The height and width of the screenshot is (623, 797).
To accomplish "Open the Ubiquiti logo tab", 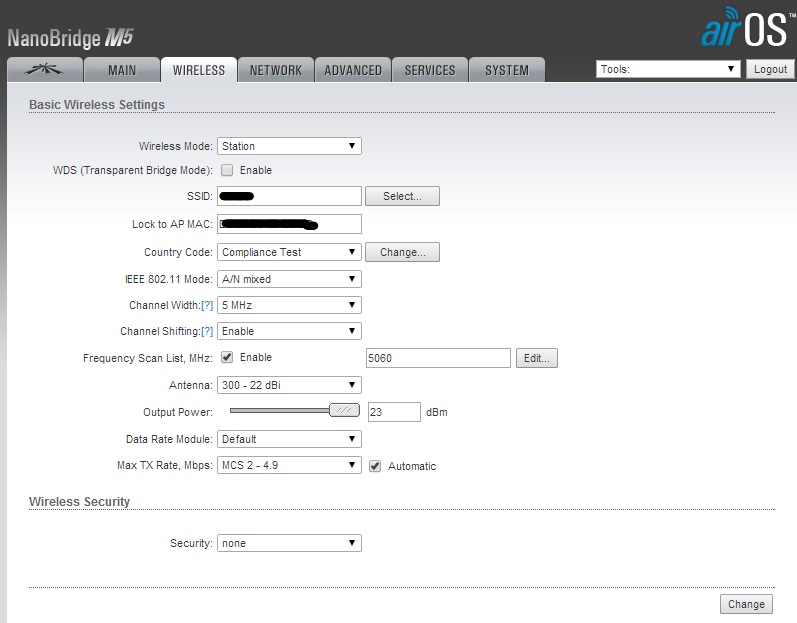I will 45,70.
